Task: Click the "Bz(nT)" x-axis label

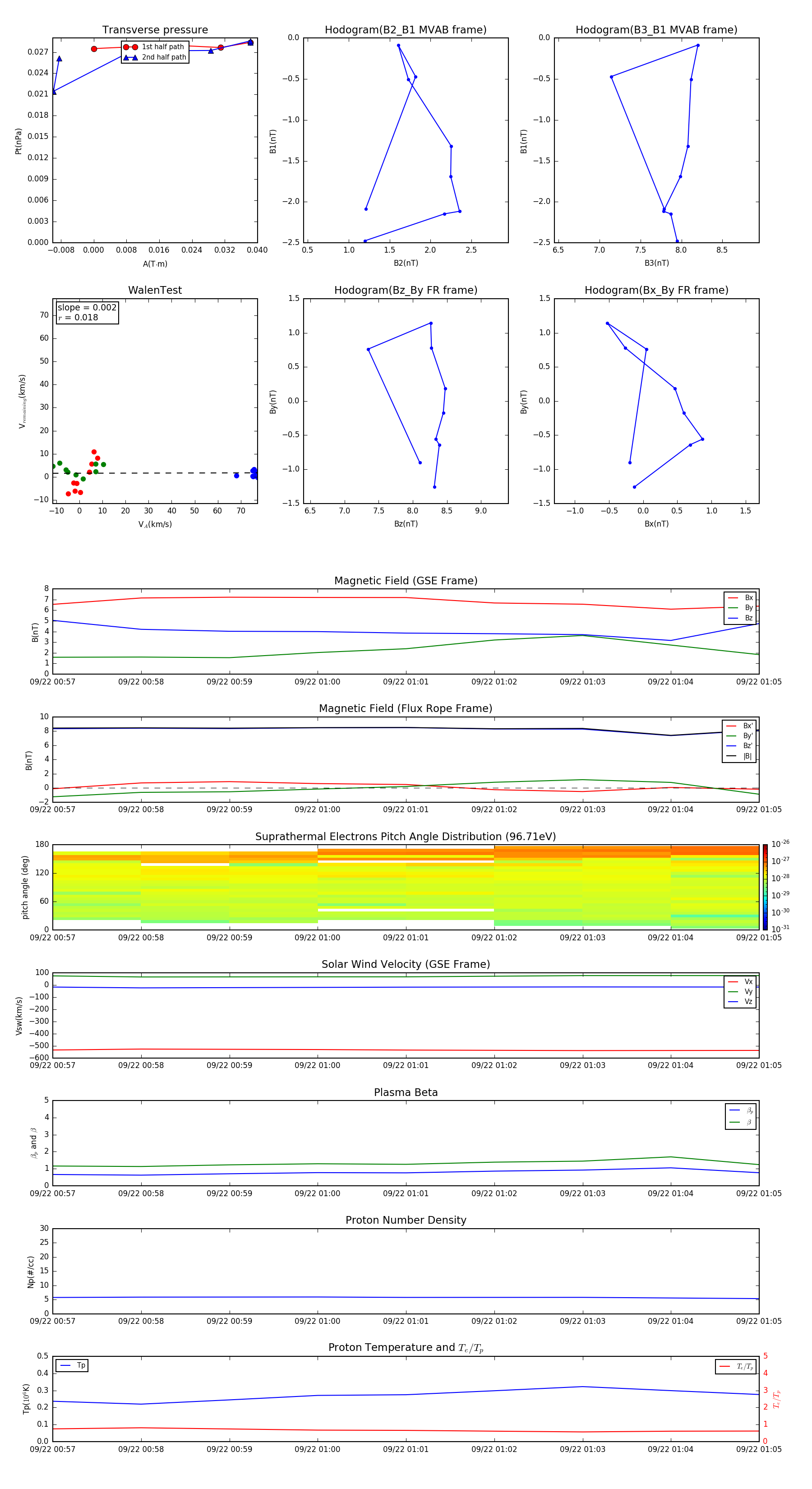Action: pyautogui.click(x=406, y=524)
